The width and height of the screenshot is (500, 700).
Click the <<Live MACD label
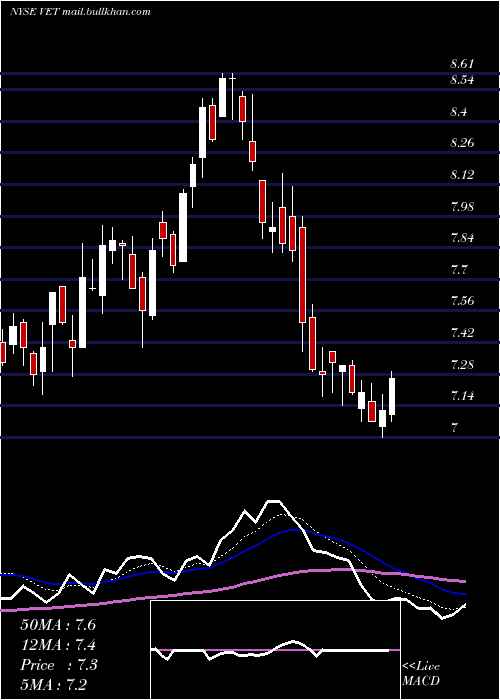coord(421,673)
